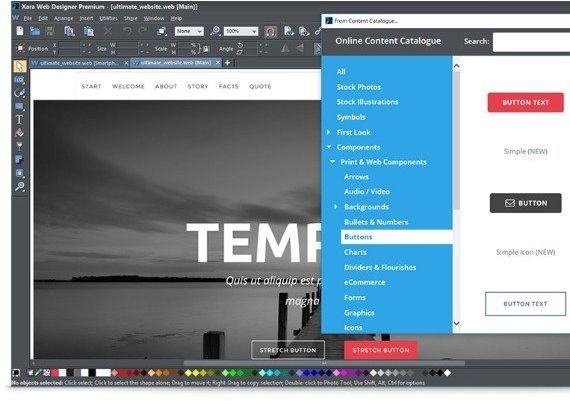This screenshot has height=401, width=570.
Task: Select Arrows under Print & Web Components
Action: pyautogui.click(x=356, y=177)
